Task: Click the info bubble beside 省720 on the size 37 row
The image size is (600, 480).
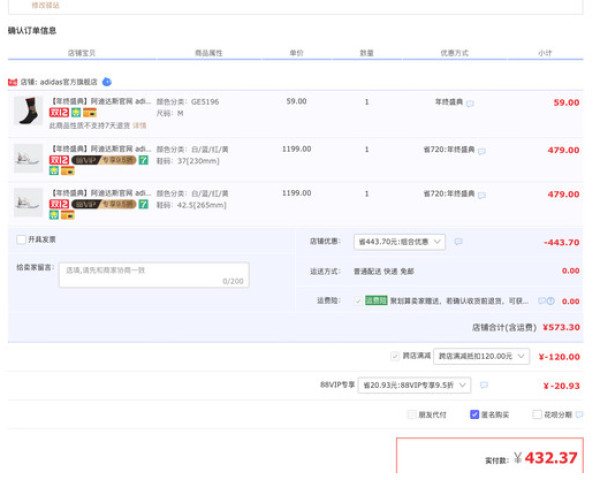Action: click(x=482, y=151)
